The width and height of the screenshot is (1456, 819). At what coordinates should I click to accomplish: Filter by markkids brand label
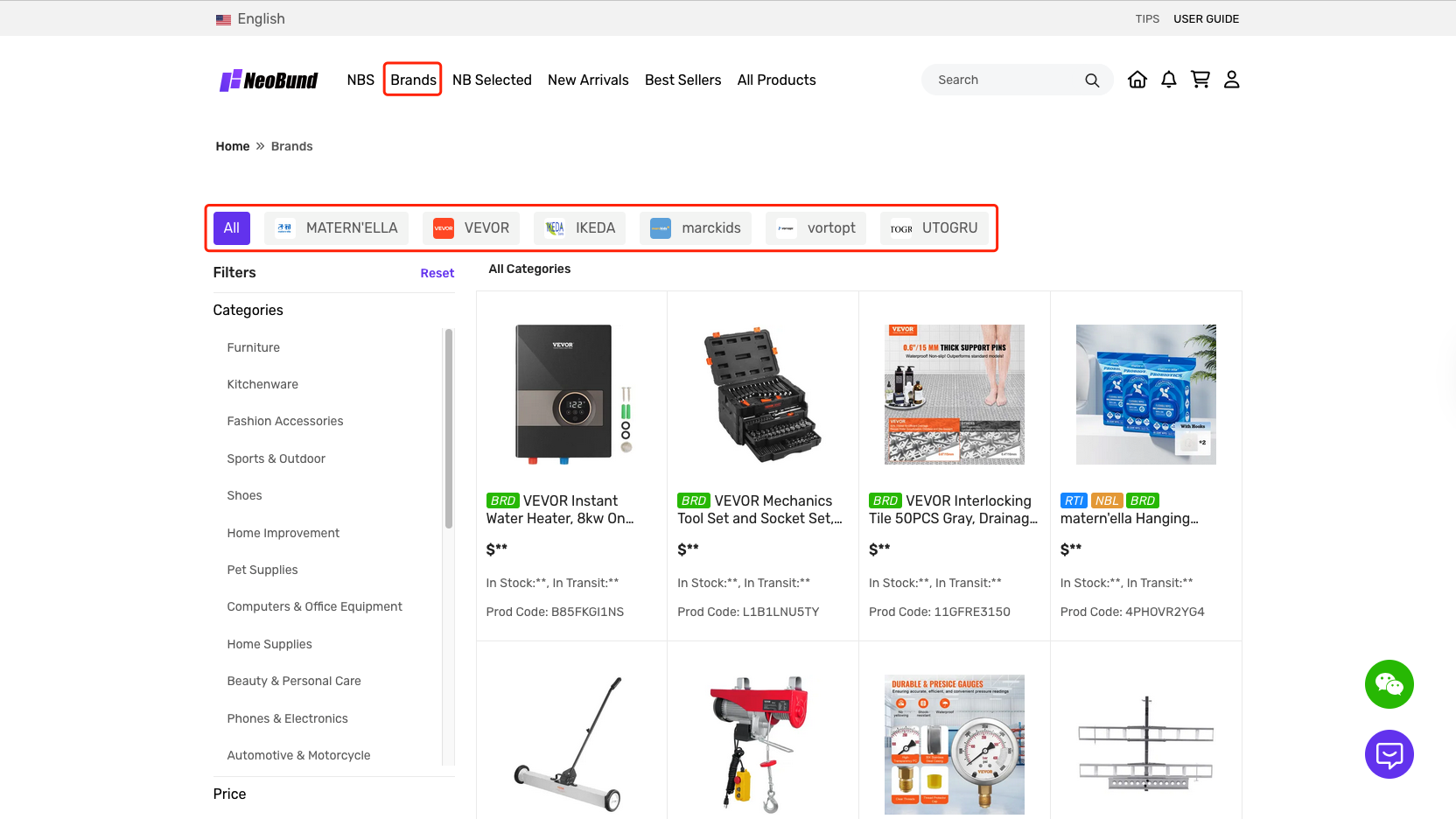coord(711,228)
